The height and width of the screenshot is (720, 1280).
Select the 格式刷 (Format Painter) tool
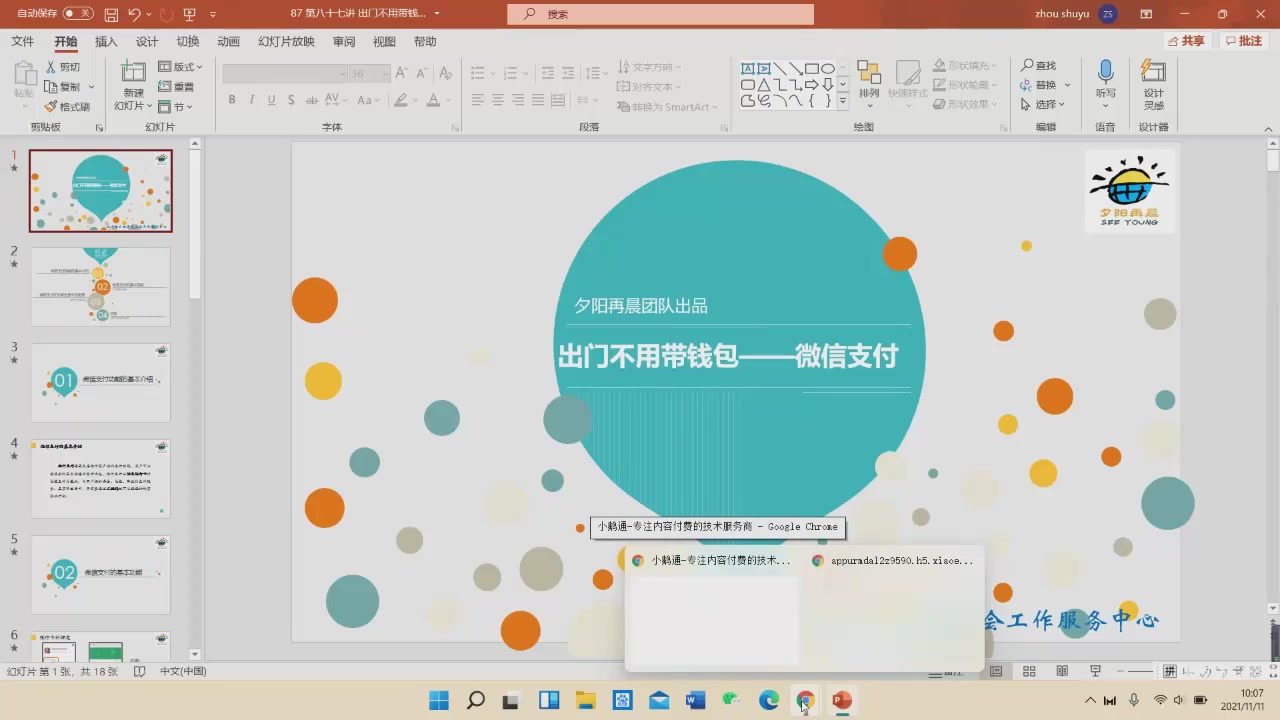(67, 107)
